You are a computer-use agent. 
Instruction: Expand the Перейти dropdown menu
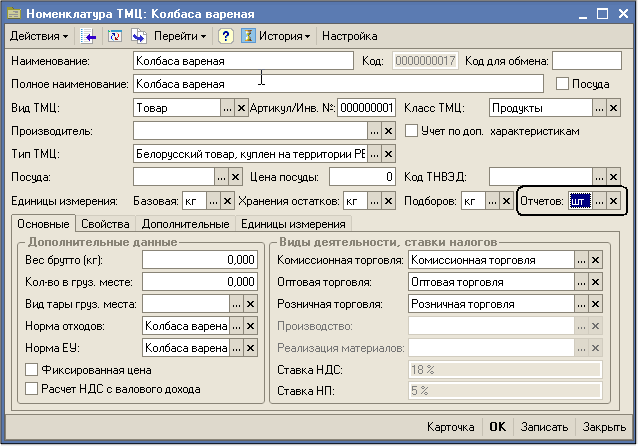(180, 36)
